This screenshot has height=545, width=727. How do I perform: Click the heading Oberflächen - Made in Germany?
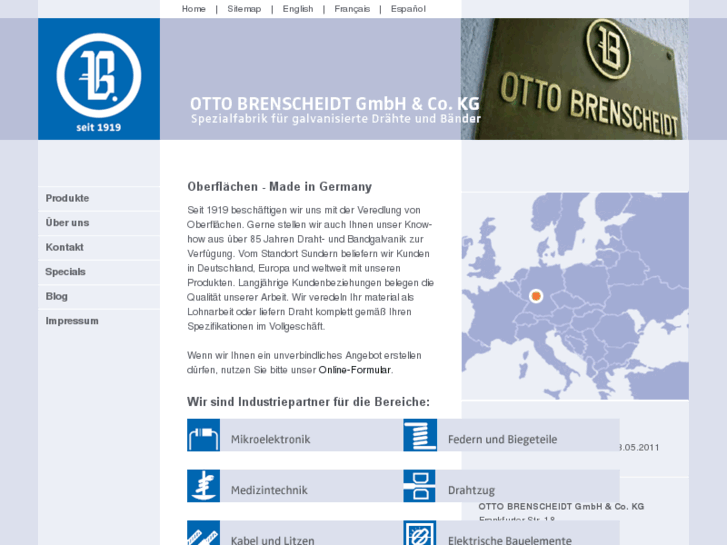(280, 187)
